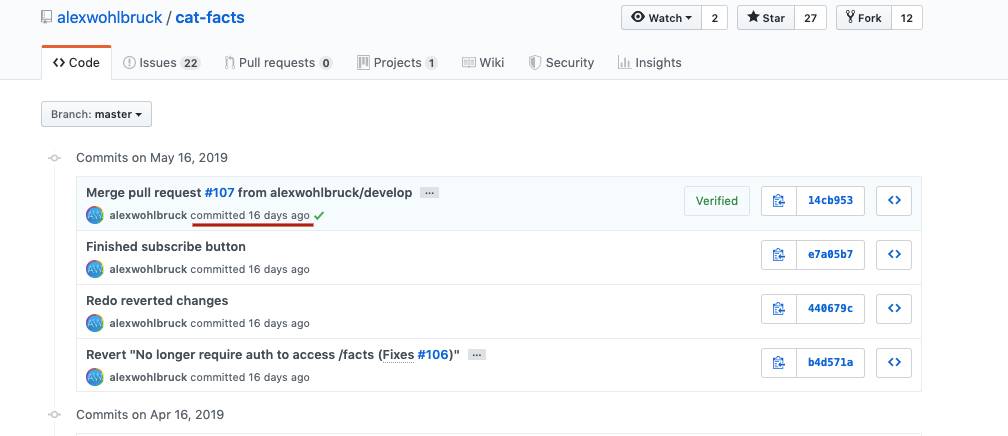Open the Finished subscribe button commit
This screenshot has width=1008, height=436.
point(166,246)
